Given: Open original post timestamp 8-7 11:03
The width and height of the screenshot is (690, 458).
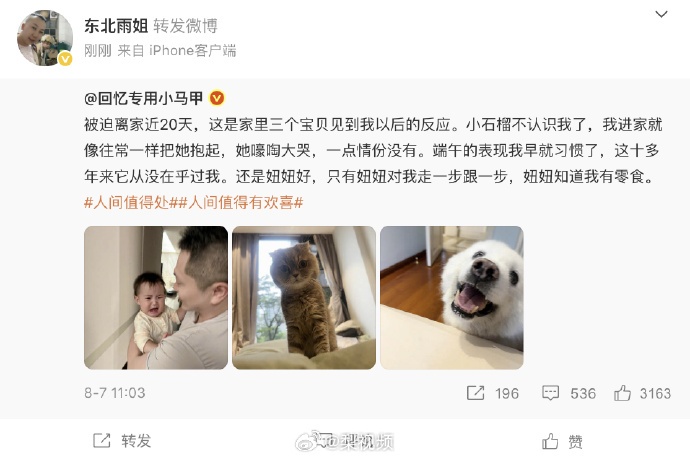Looking at the screenshot, I should click(x=114, y=392).
